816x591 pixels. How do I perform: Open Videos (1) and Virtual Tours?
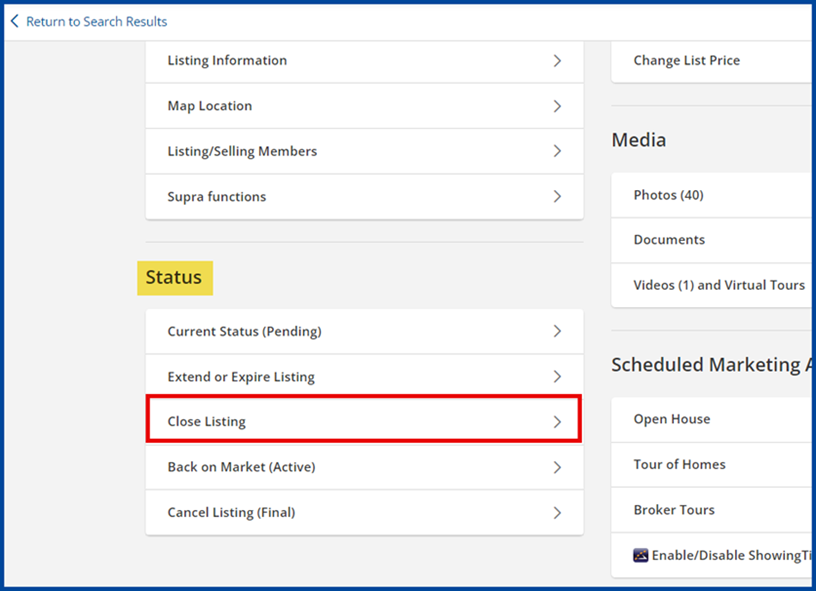tap(719, 285)
